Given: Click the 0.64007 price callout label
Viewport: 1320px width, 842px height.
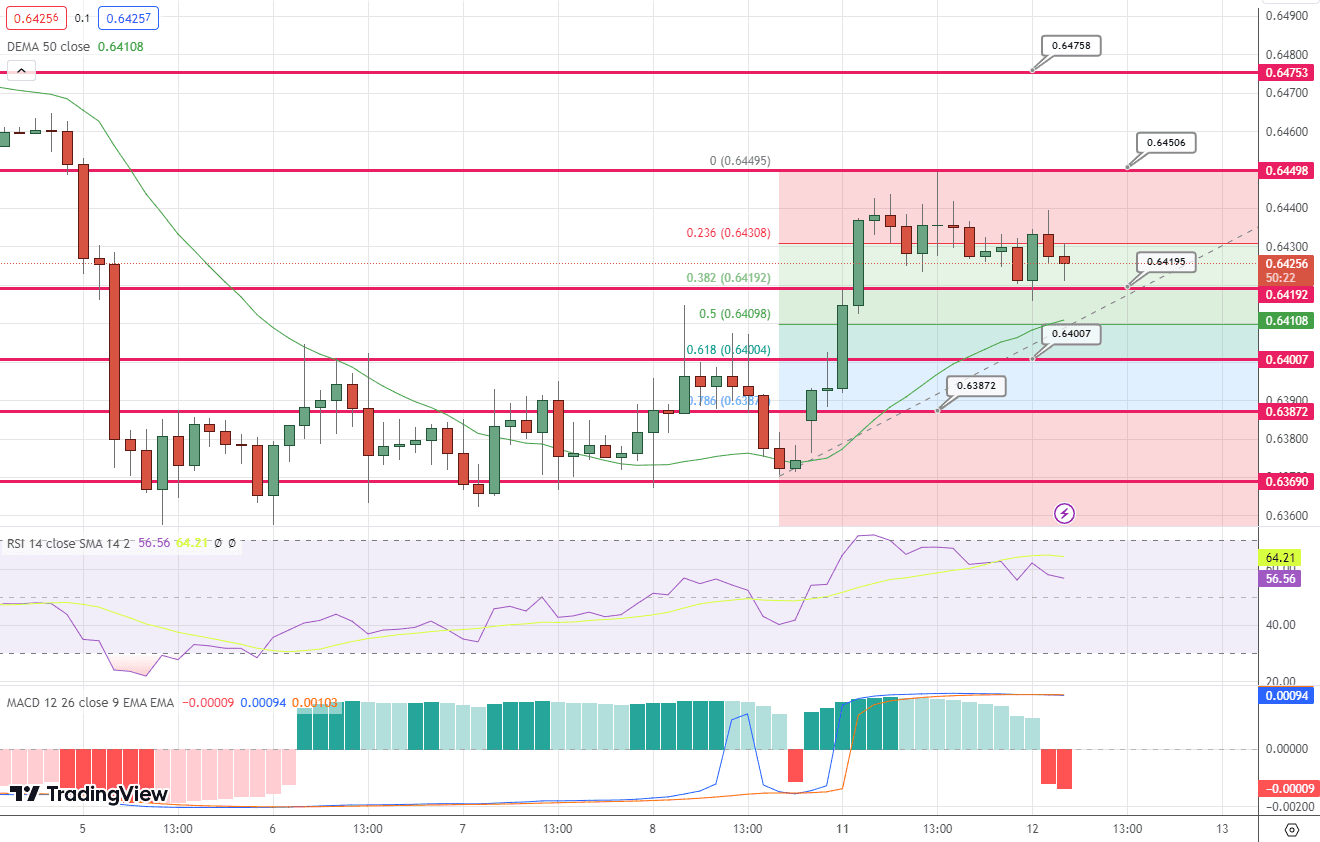Looking at the screenshot, I should pyautogui.click(x=1071, y=334).
